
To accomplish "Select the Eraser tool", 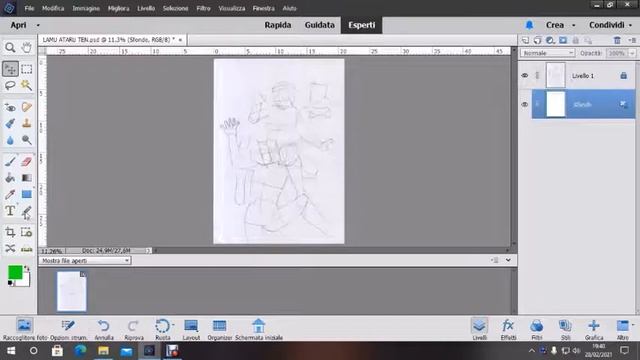I will coord(27,162).
